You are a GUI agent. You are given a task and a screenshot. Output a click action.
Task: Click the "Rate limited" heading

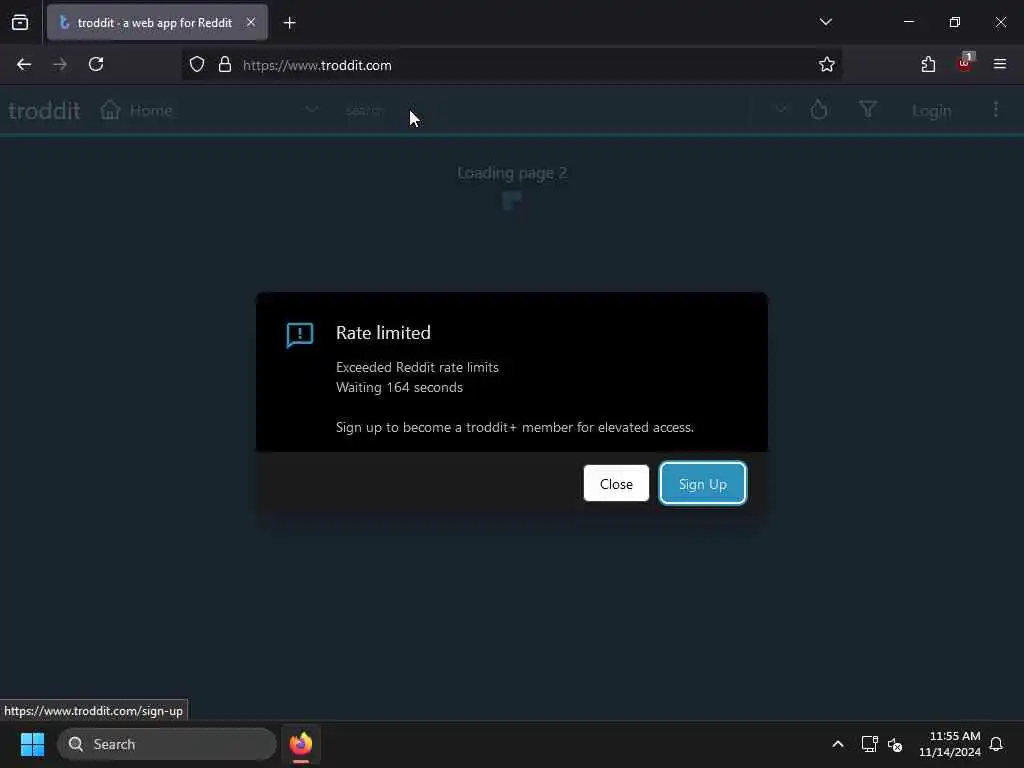[383, 332]
